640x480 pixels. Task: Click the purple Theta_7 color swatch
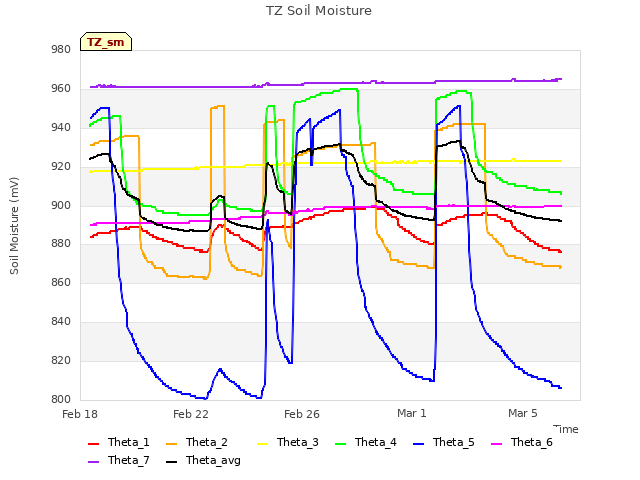(93, 462)
